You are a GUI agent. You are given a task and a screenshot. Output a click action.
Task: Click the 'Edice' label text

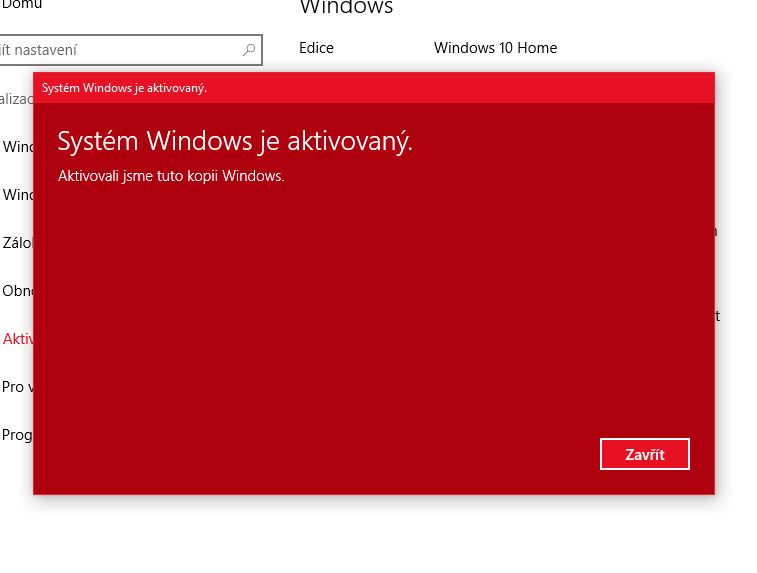316,48
